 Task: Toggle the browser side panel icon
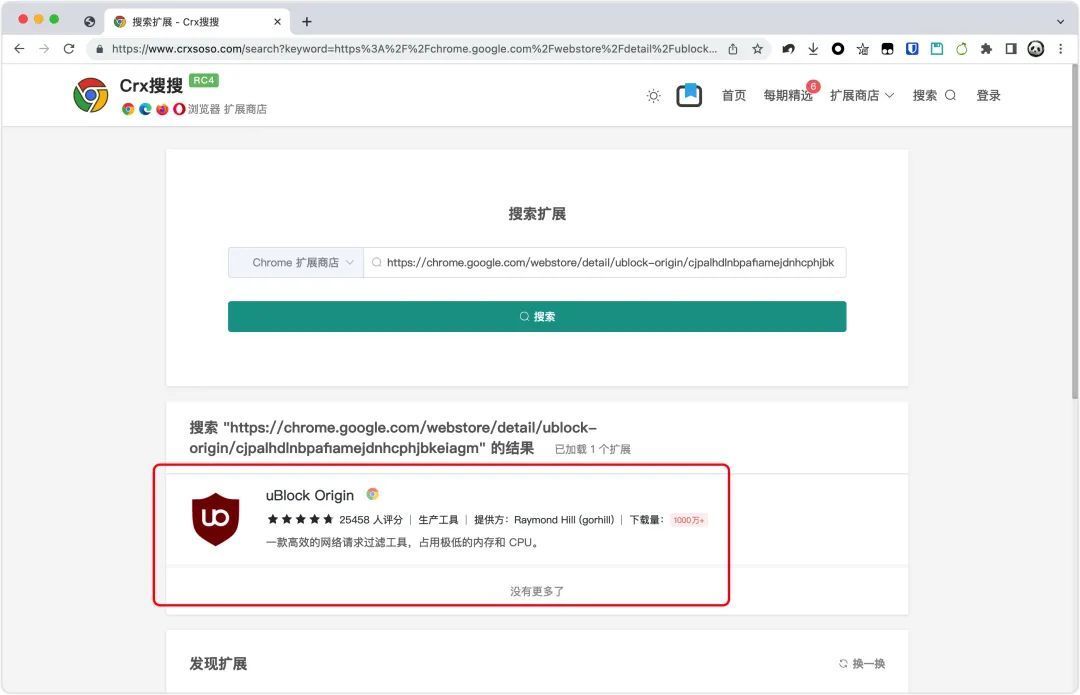[1011, 49]
